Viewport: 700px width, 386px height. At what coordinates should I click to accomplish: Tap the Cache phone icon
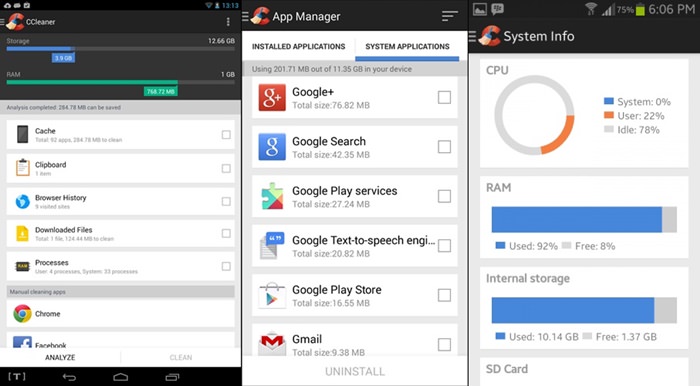(x=22, y=134)
